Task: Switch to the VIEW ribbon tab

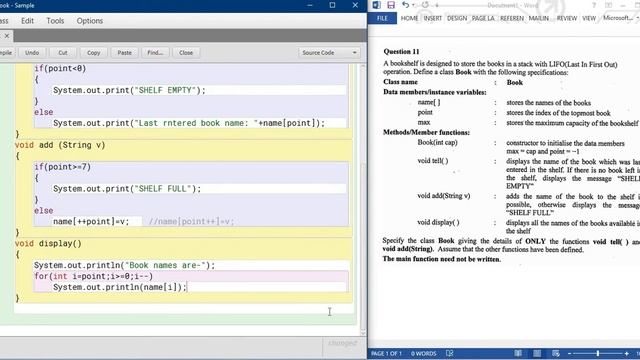Action: tap(589, 18)
